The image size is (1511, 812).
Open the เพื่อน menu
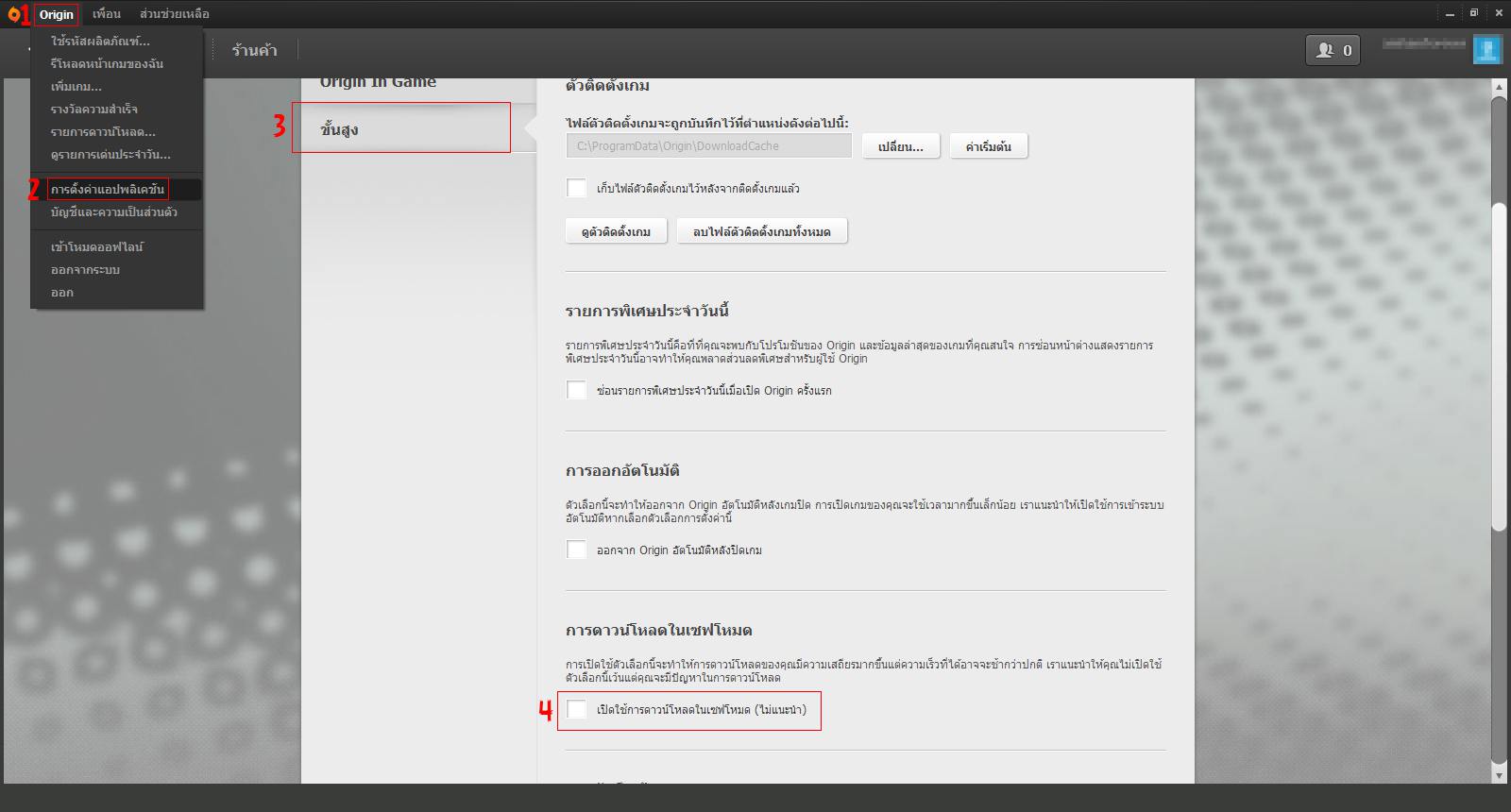[x=107, y=14]
